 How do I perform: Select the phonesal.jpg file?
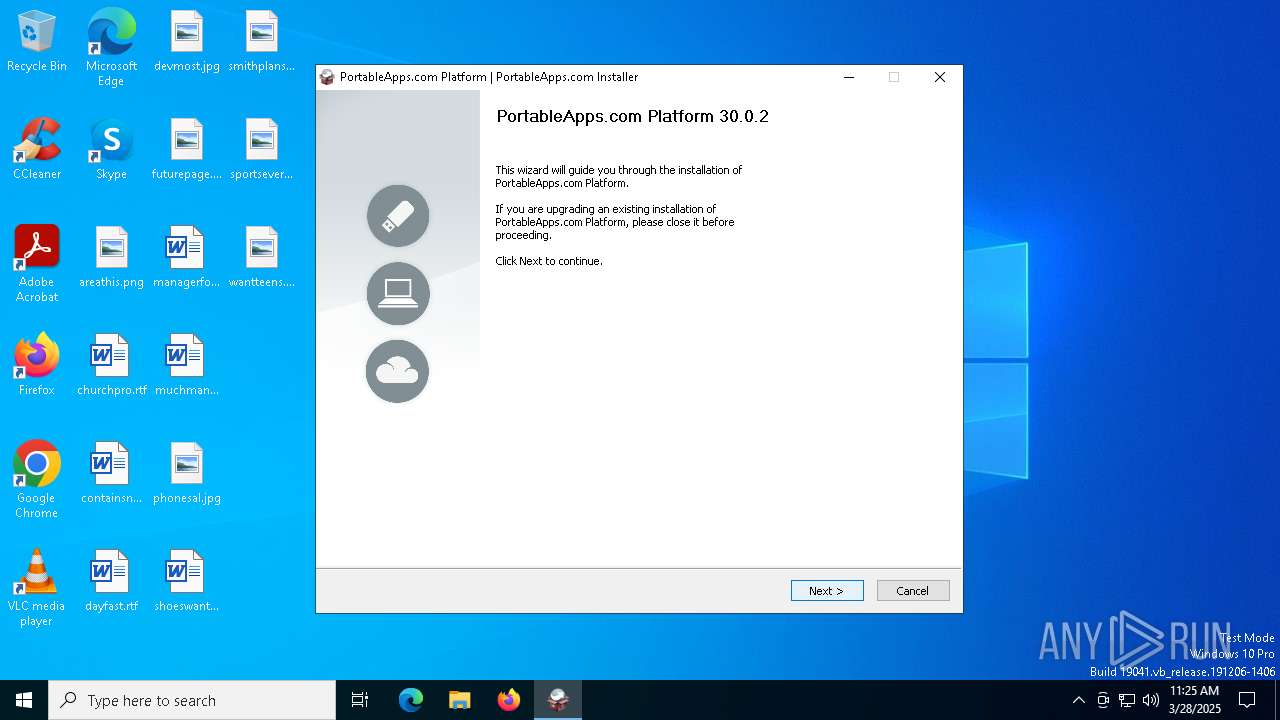coord(187,474)
